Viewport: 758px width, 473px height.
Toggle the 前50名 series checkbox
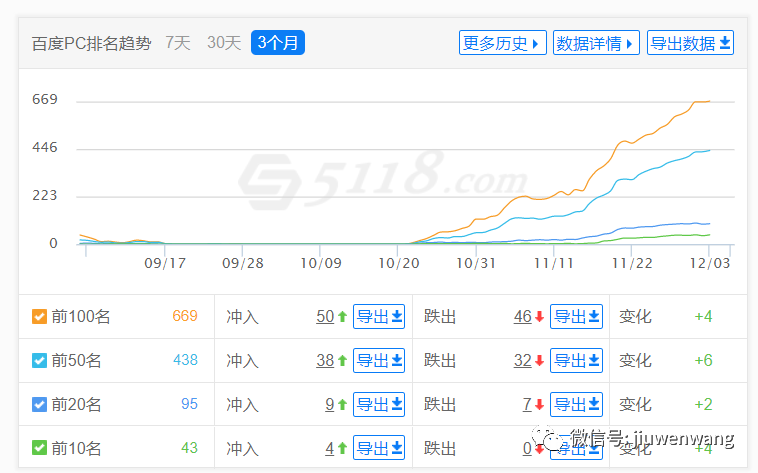[x=40, y=361]
